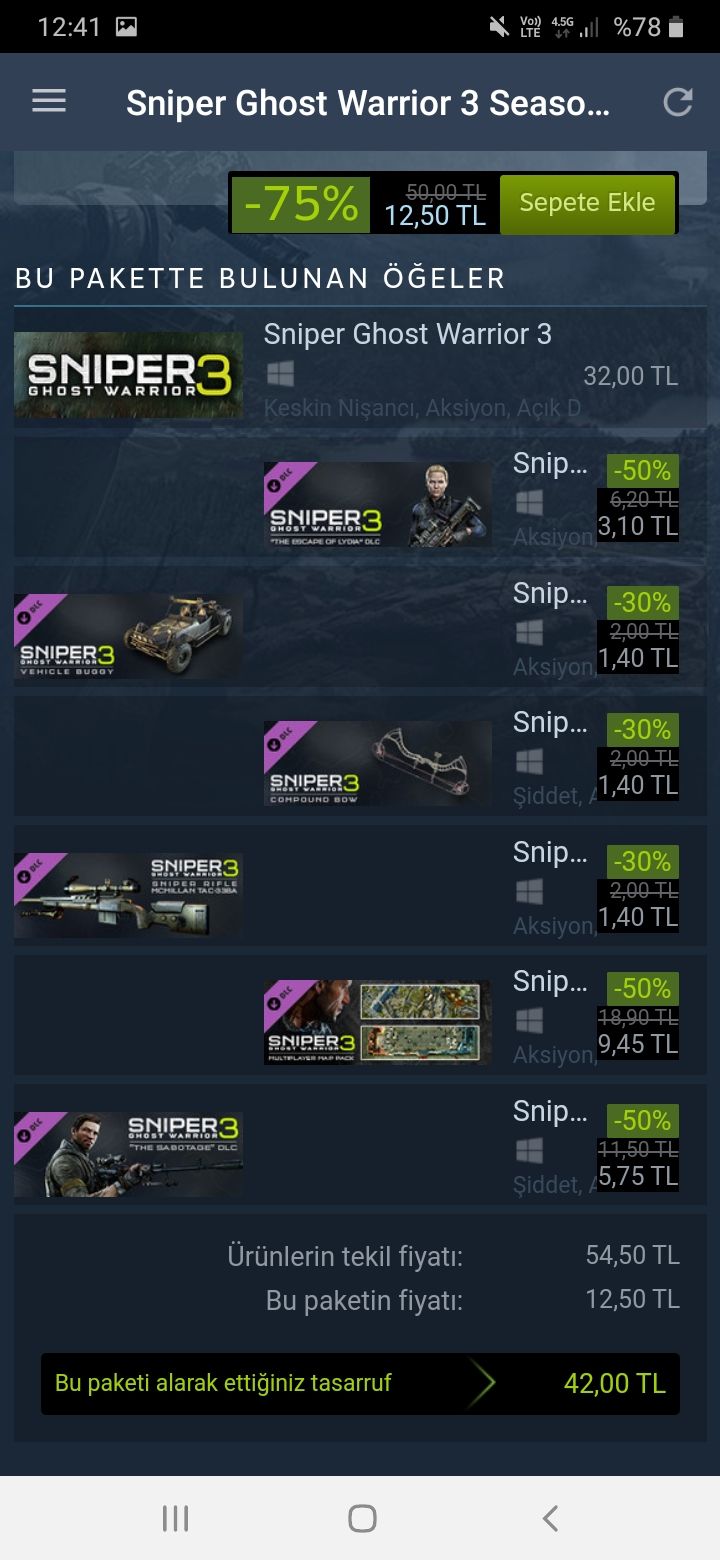
Task: Tap the -75% bundle discount badge
Action: click(x=301, y=204)
